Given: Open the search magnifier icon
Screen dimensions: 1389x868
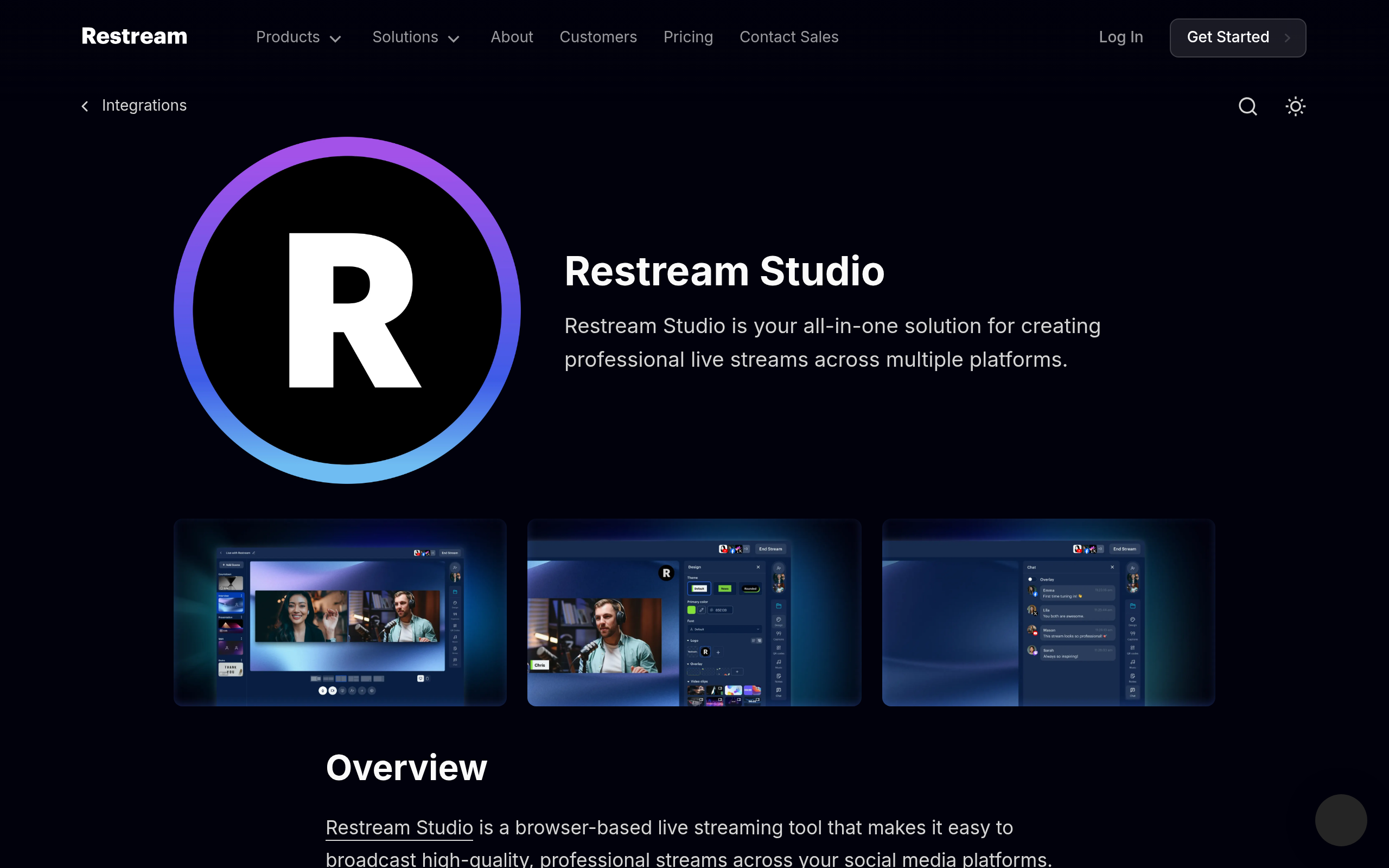Looking at the screenshot, I should coord(1247,106).
